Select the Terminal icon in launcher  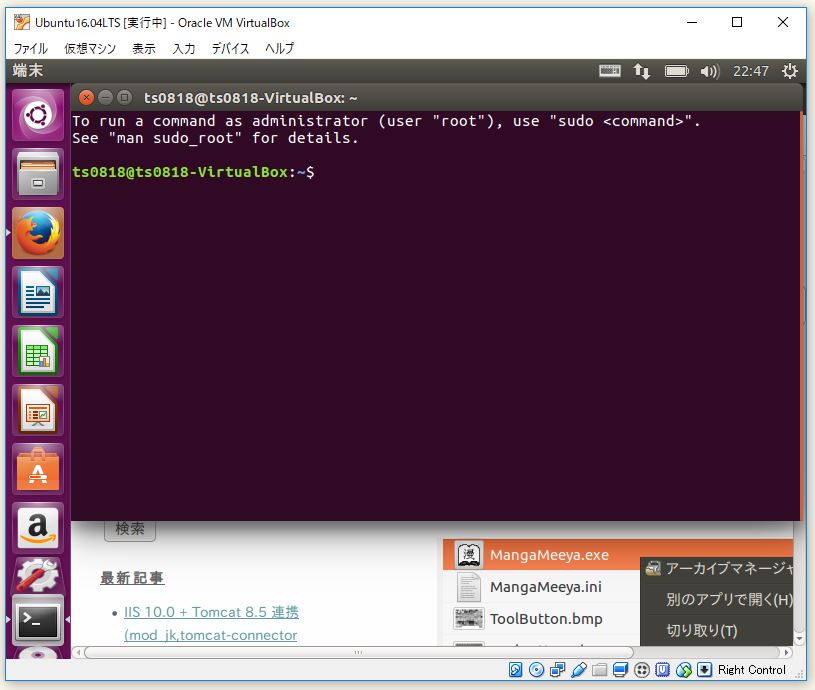coord(38,620)
